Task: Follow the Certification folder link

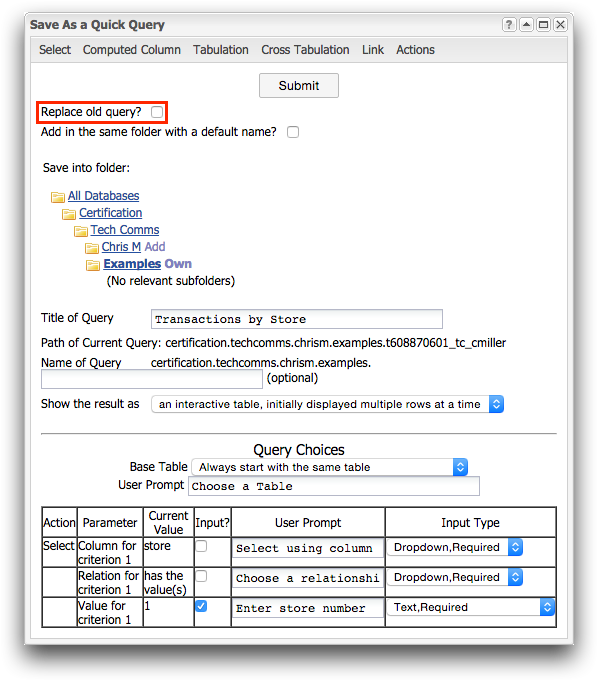Action: point(110,213)
